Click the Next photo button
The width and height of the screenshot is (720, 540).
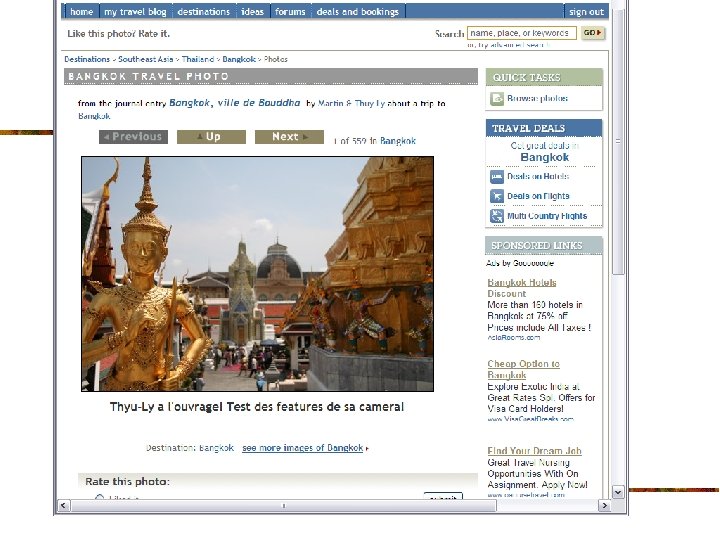[289, 137]
